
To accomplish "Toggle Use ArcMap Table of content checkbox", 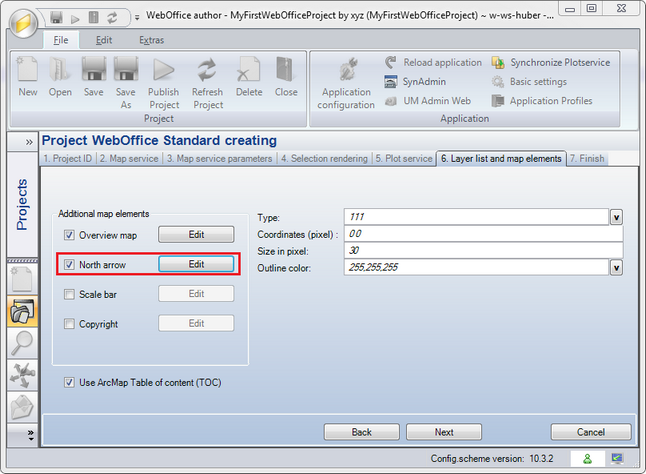I will click(69, 382).
